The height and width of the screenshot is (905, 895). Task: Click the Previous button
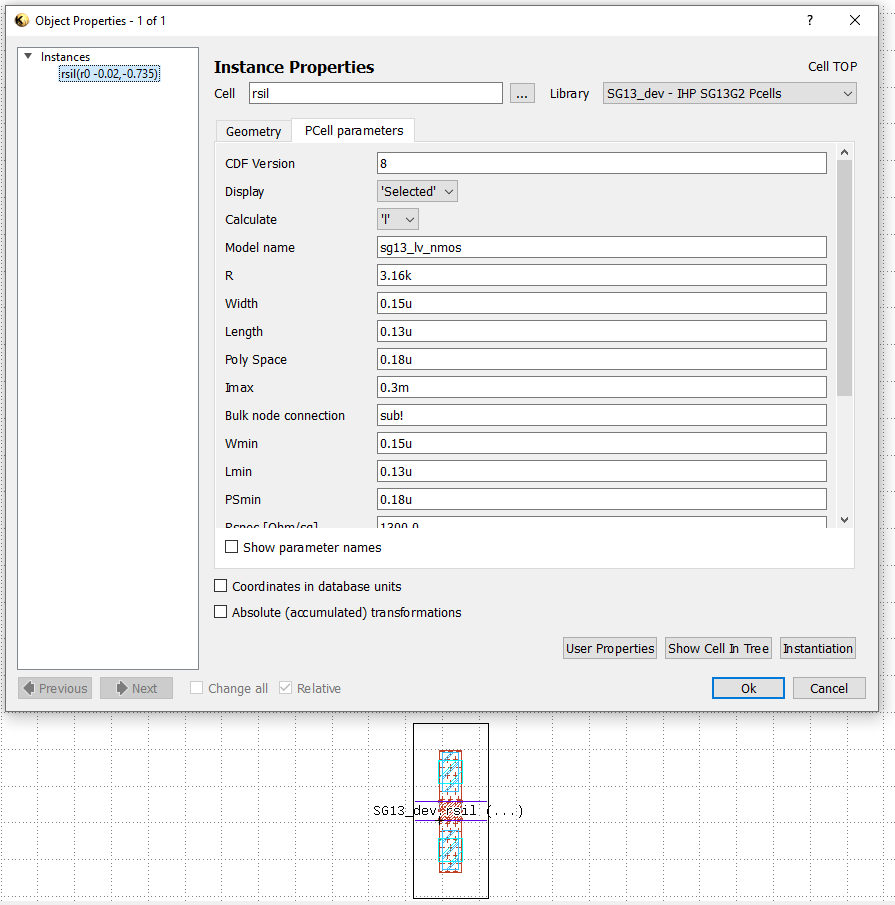click(55, 688)
